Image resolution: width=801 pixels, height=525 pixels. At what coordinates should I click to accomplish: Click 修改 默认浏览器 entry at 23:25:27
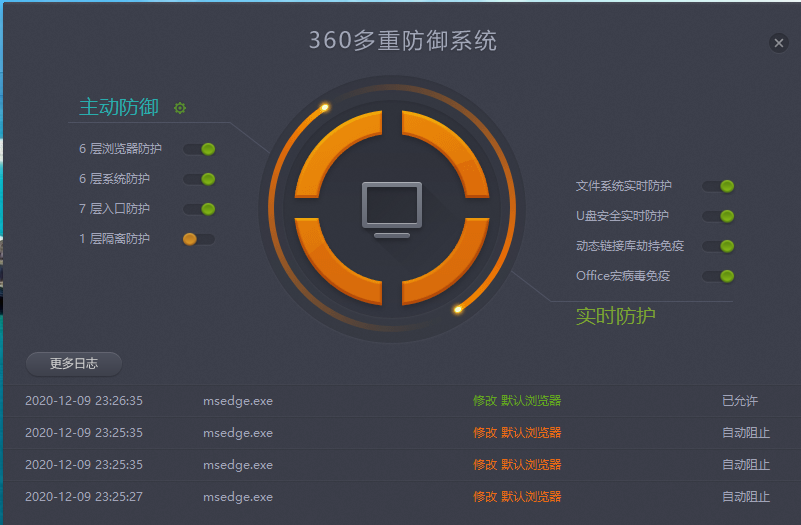pyautogui.click(x=517, y=496)
